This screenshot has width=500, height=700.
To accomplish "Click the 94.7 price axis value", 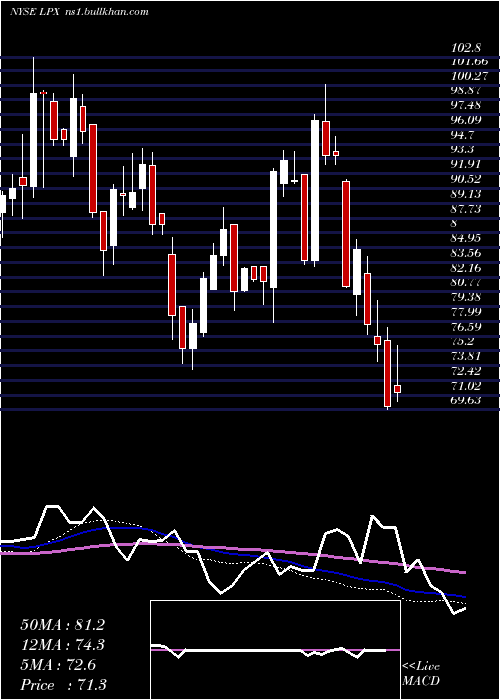I will coord(462,135).
